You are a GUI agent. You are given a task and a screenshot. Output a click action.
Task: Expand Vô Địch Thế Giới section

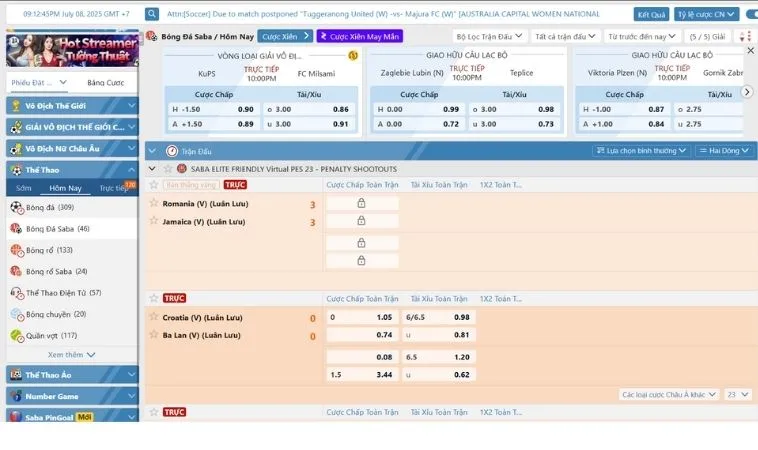[69, 105]
